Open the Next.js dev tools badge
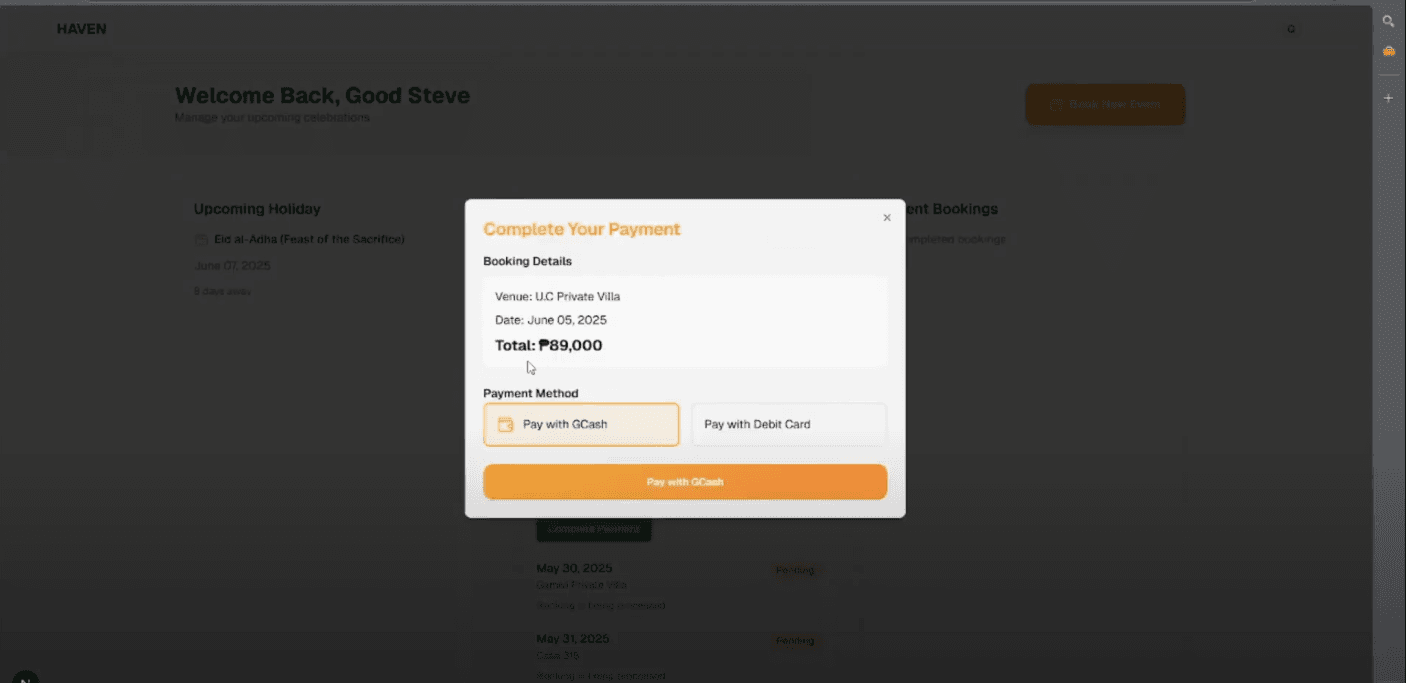Image resolution: width=1406 pixels, height=683 pixels. [x=24, y=678]
